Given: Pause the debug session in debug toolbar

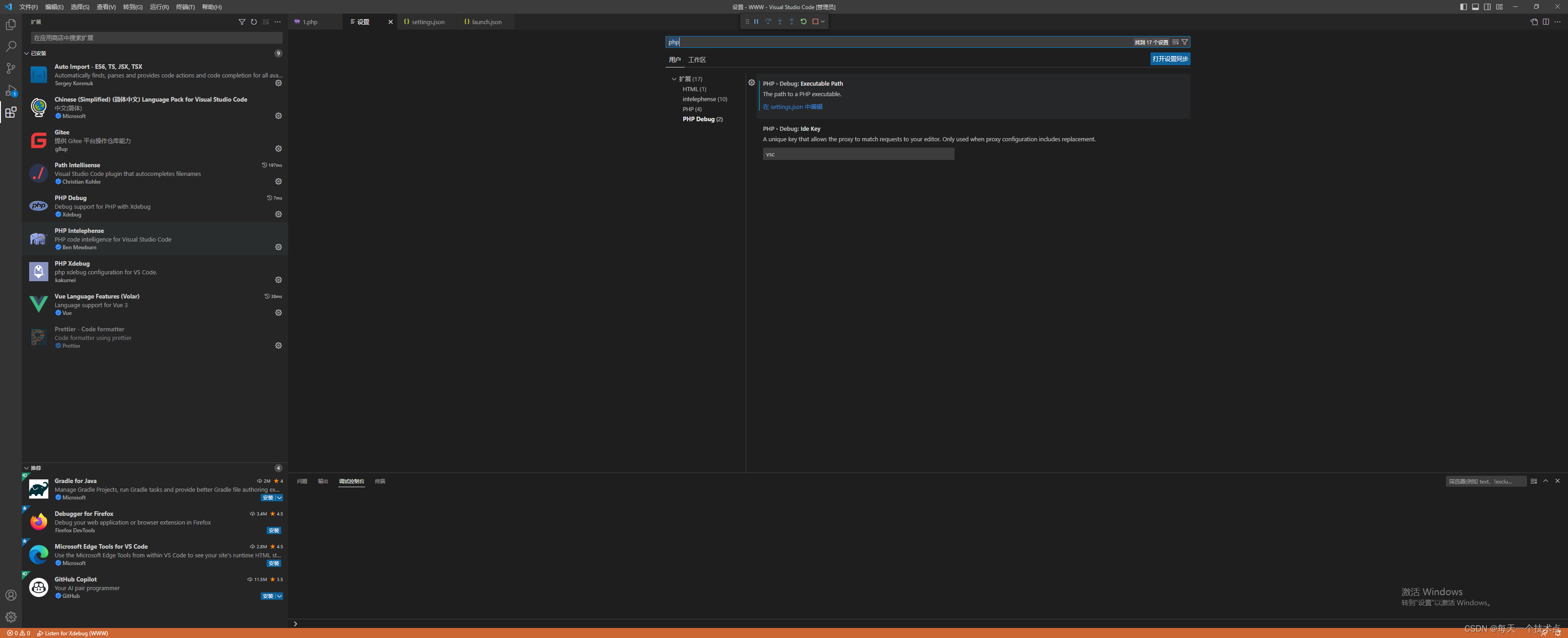Looking at the screenshot, I should click(756, 21).
